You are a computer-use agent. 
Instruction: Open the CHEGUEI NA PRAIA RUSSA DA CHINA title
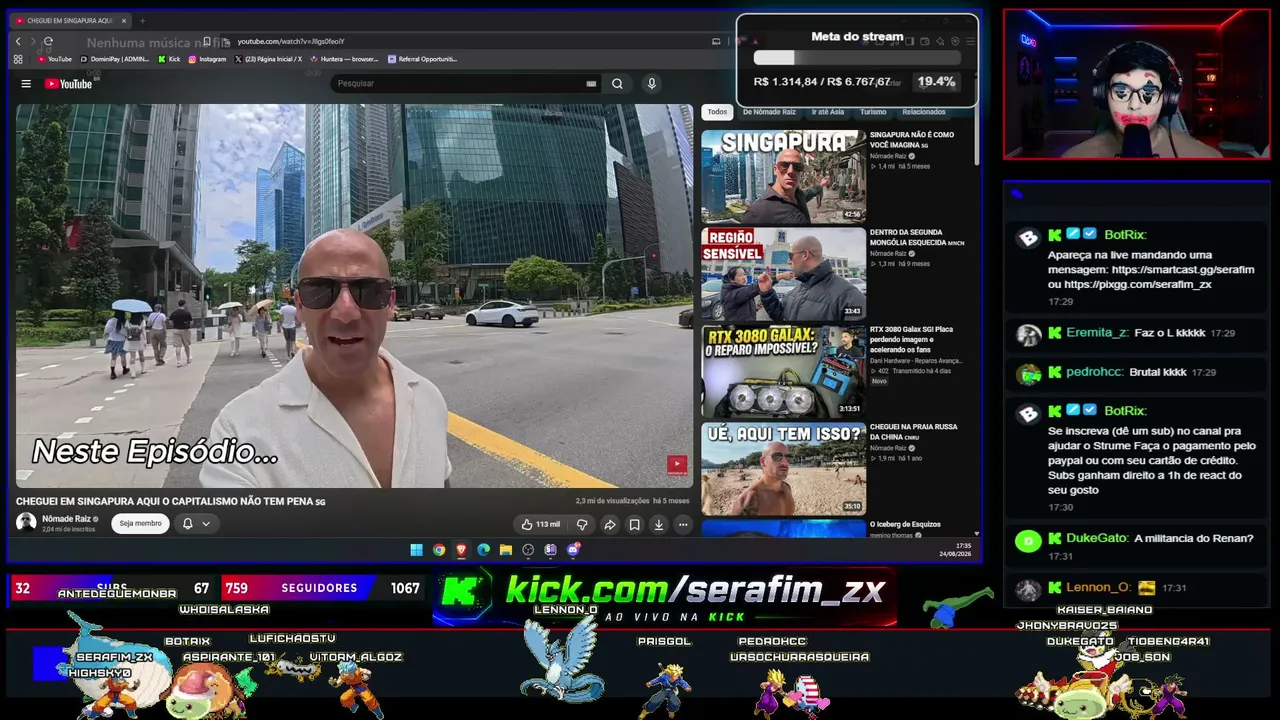[x=914, y=432]
